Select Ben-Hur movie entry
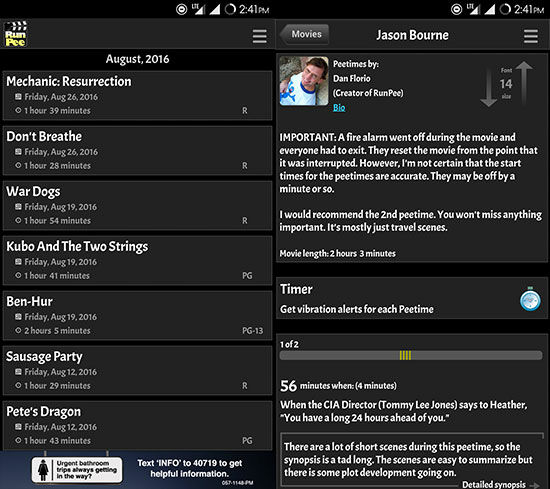Screen dimensions: 550x489 pos(137,316)
